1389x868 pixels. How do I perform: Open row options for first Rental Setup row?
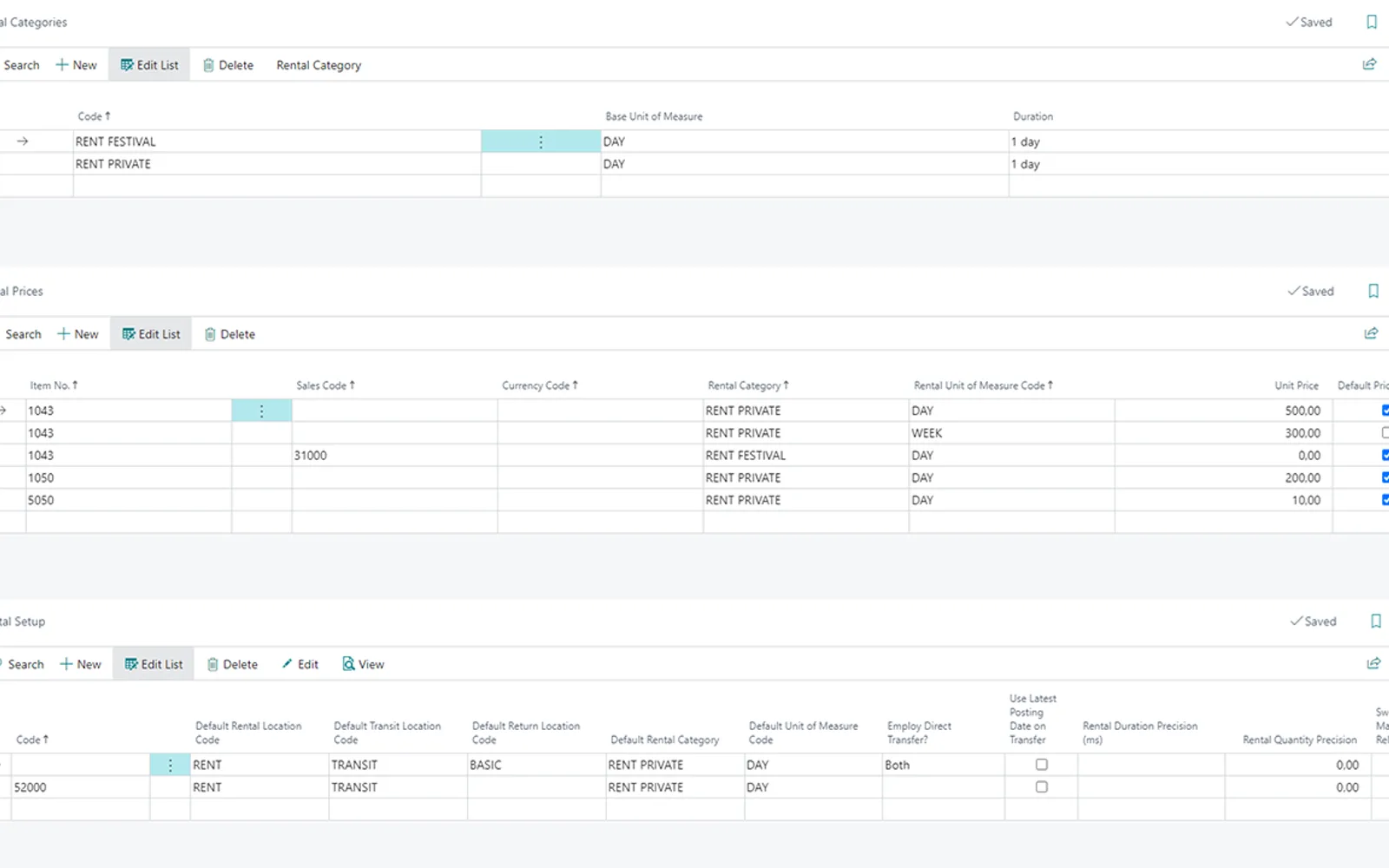click(x=170, y=765)
